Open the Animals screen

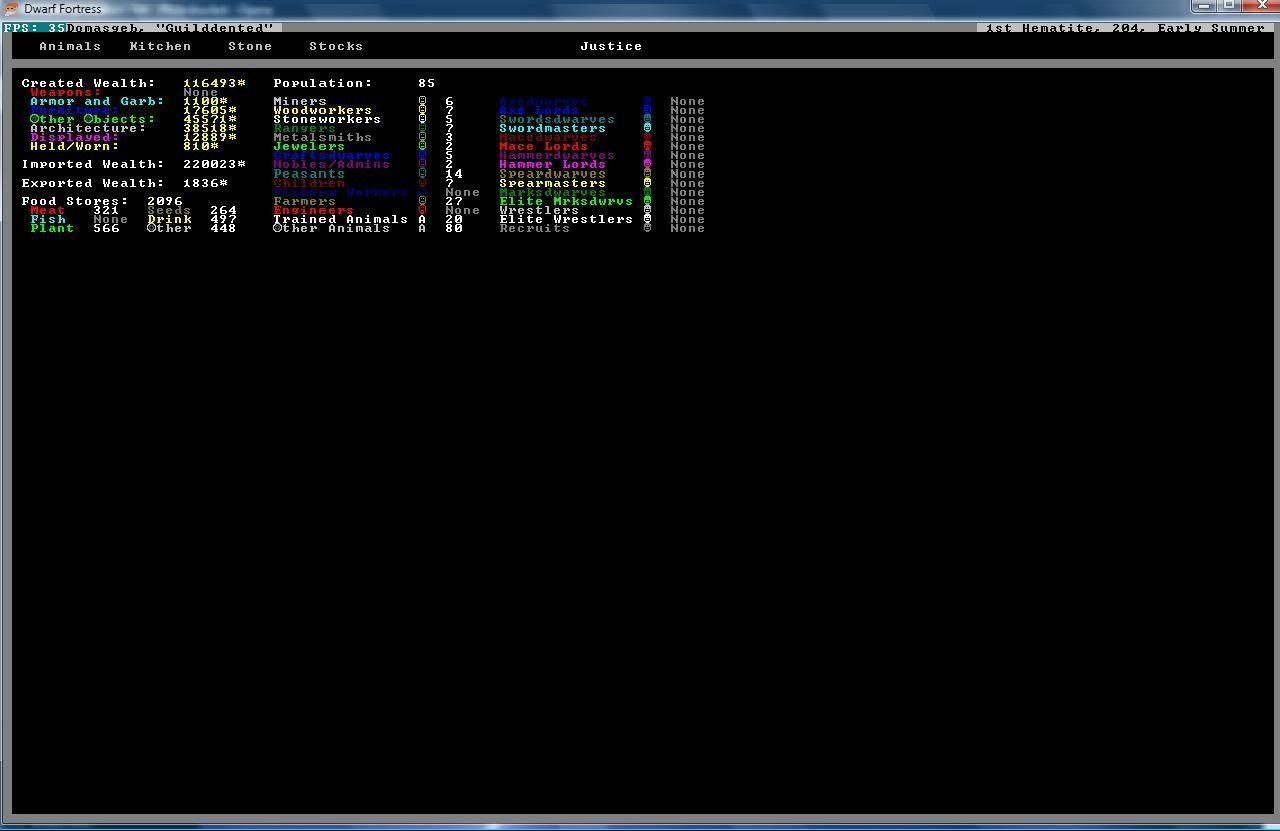click(x=70, y=46)
